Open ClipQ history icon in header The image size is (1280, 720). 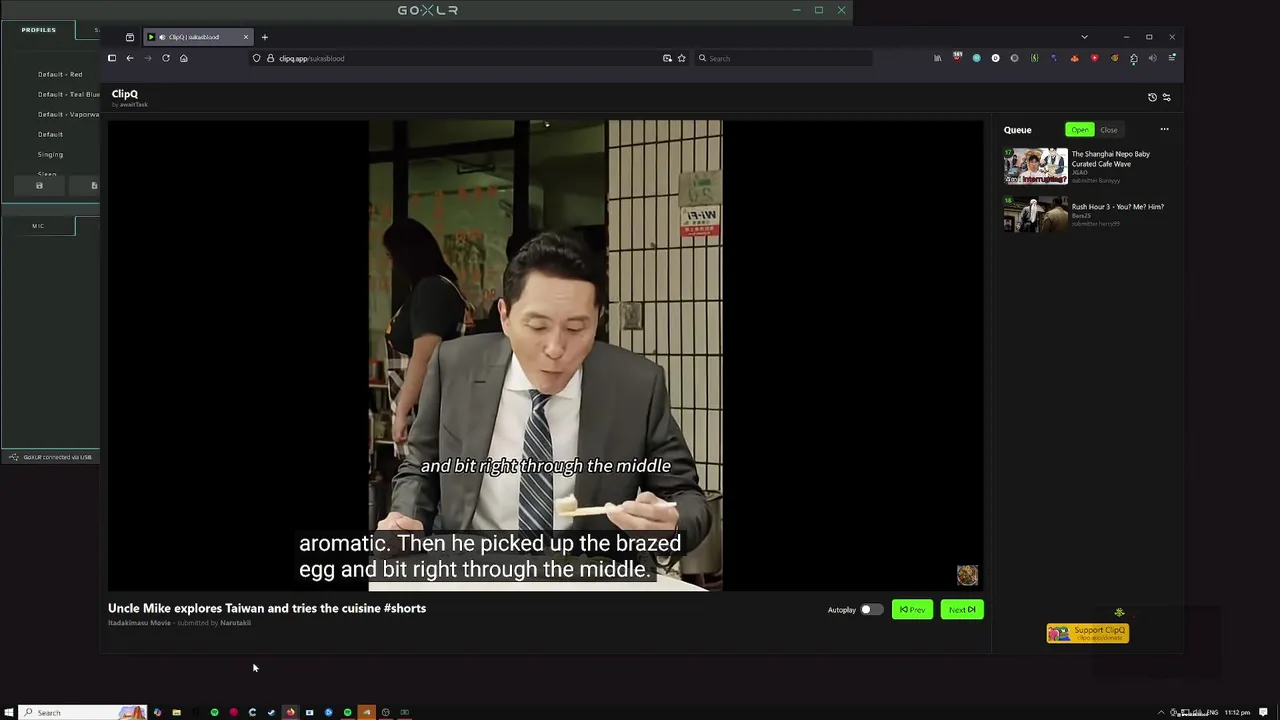pos(1152,97)
